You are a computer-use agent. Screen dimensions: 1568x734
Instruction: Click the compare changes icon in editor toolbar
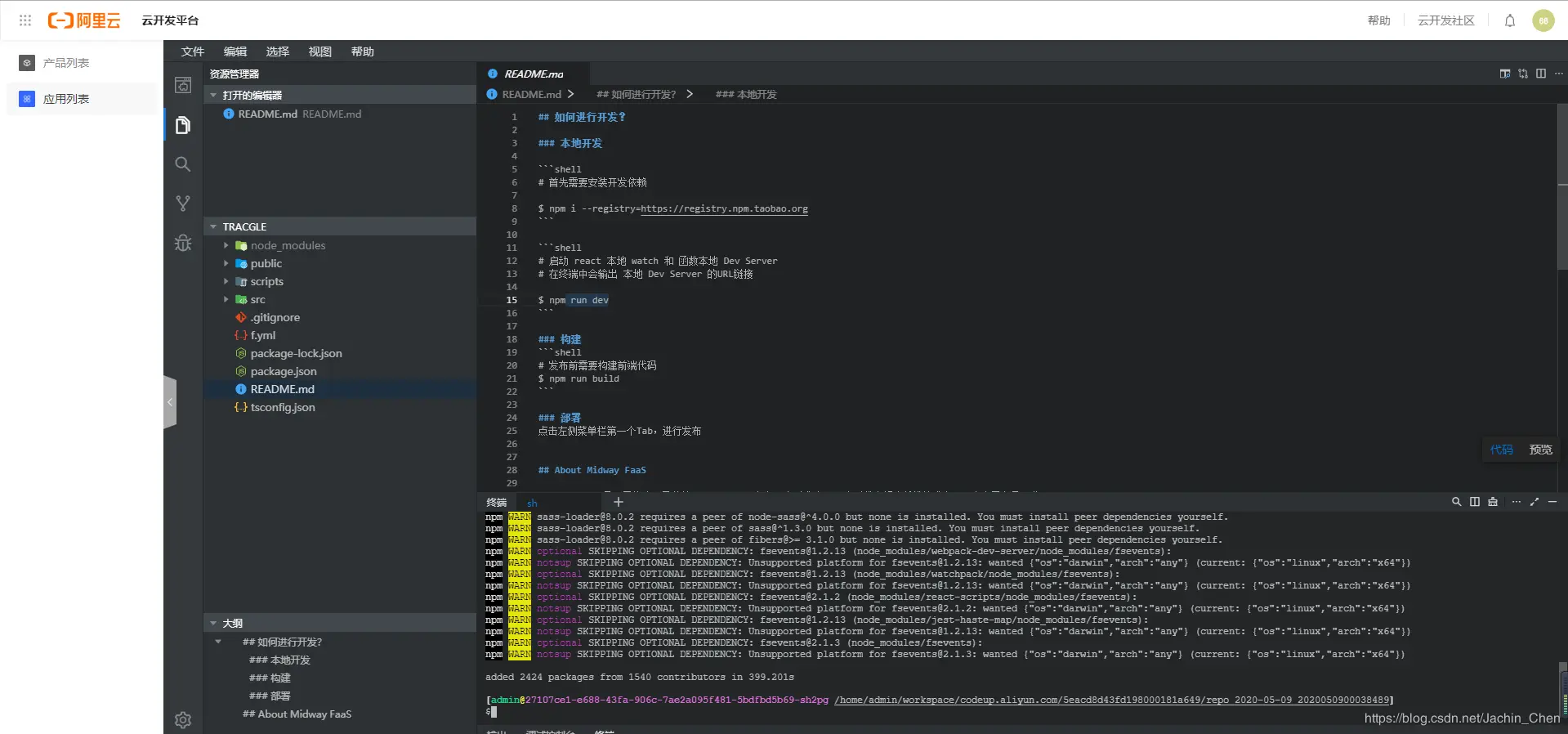click(x=1523, y=74)
